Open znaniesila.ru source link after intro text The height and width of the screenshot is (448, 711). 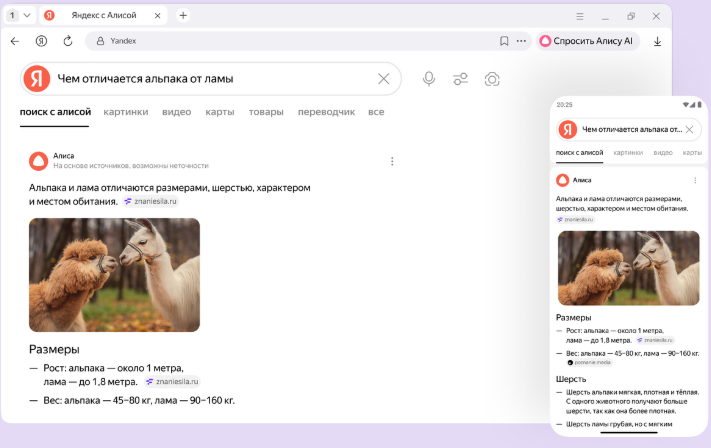[x=151, y=201]
